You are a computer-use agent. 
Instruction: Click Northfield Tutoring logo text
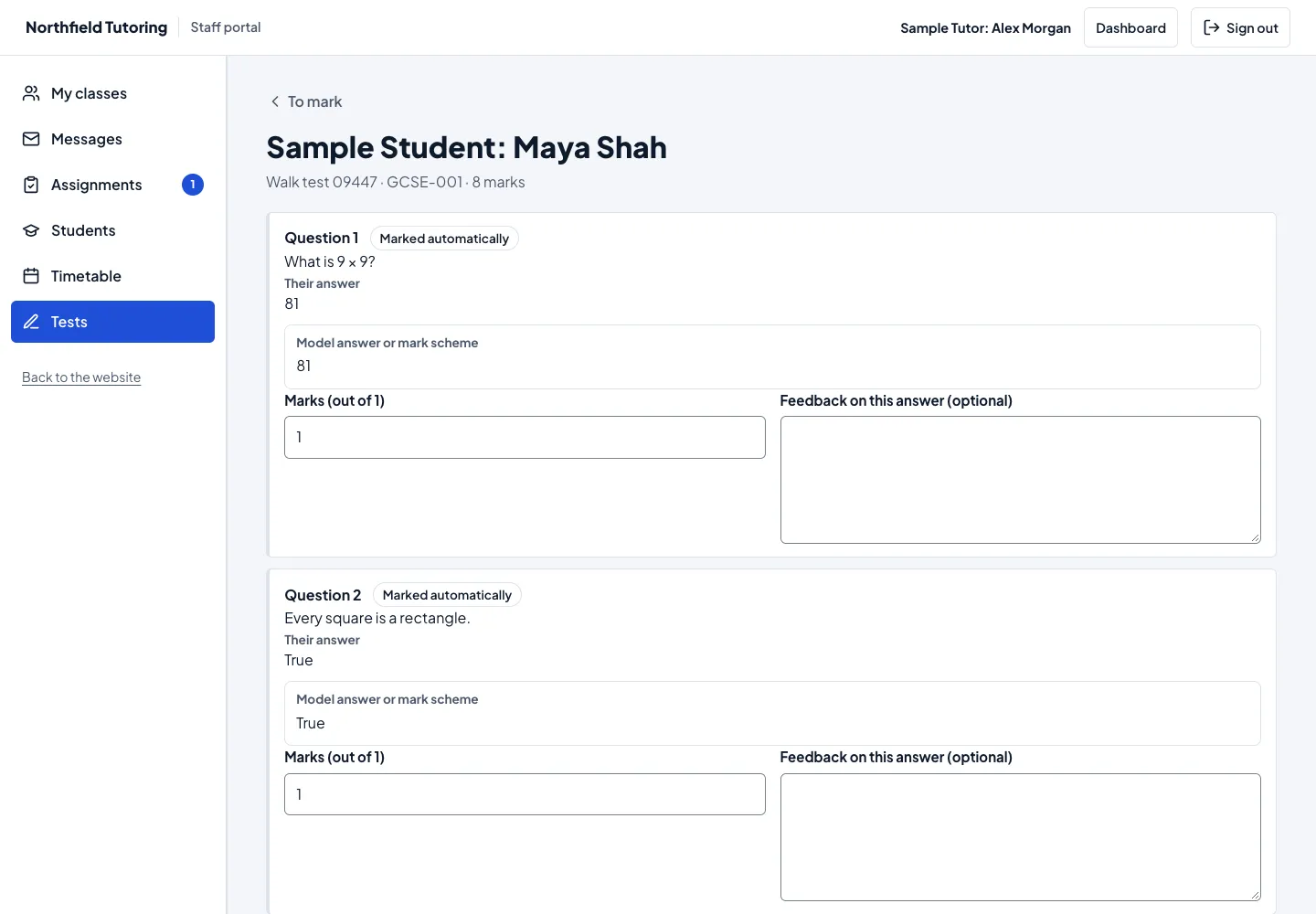pos(97,27)
